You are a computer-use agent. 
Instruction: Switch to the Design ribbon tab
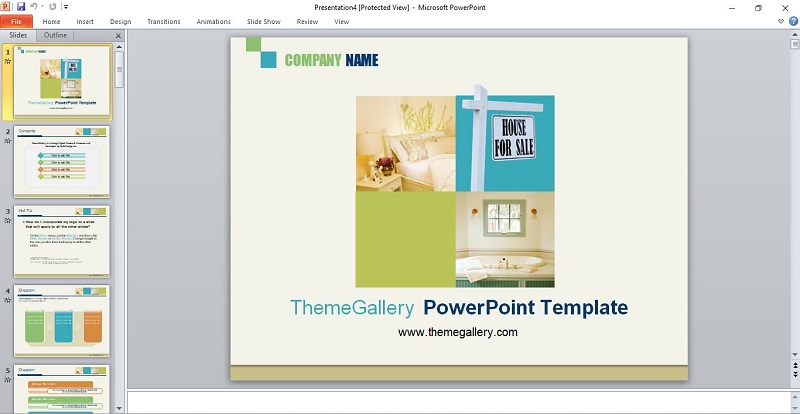click(x=120, y=21)
